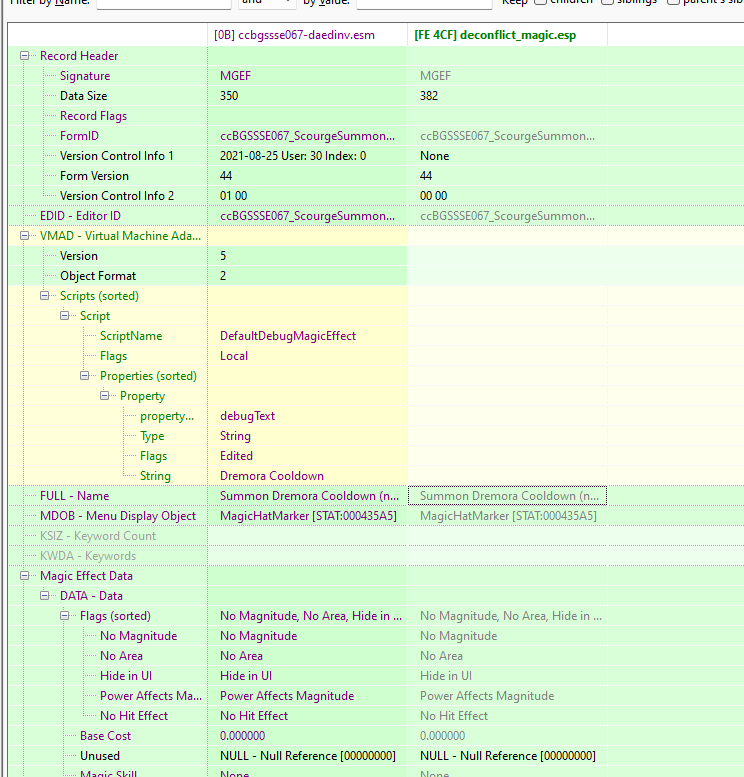Viewport: 744px width, 777px height.
Task: Select the FormID row label
Action: tap(79, 136)
